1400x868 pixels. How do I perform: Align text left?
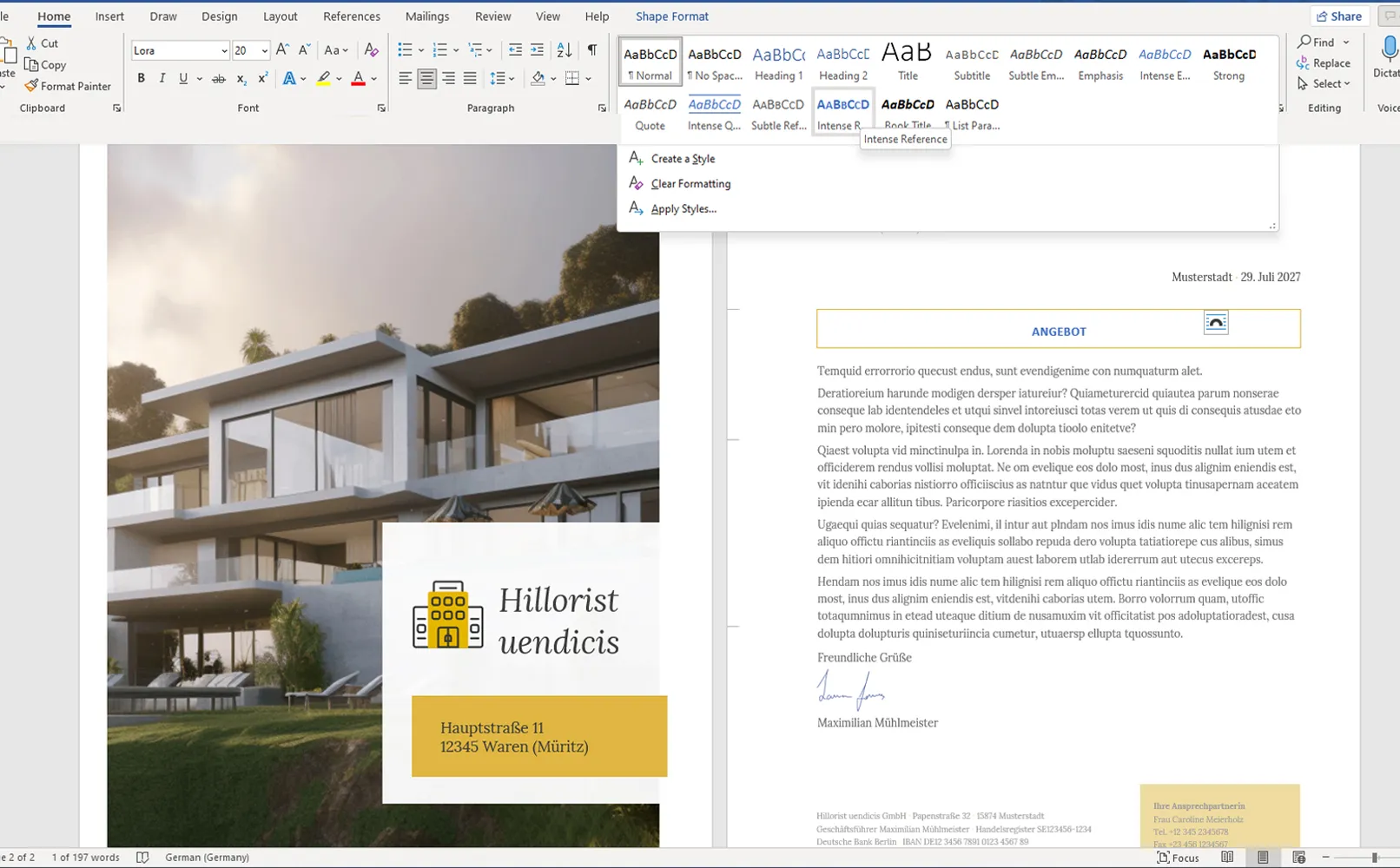[405, 79]
